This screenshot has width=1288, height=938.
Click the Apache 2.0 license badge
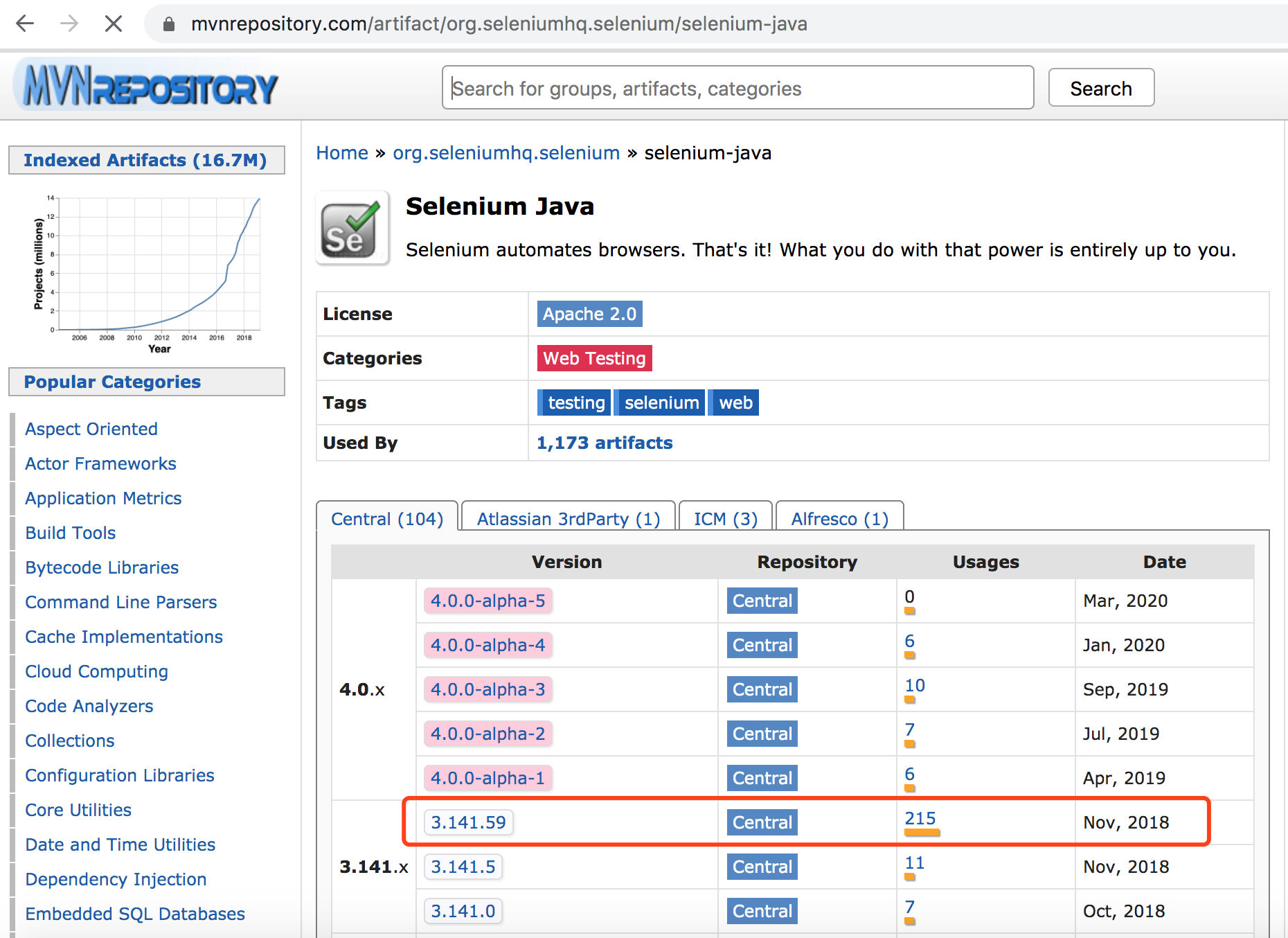(589, 314)
